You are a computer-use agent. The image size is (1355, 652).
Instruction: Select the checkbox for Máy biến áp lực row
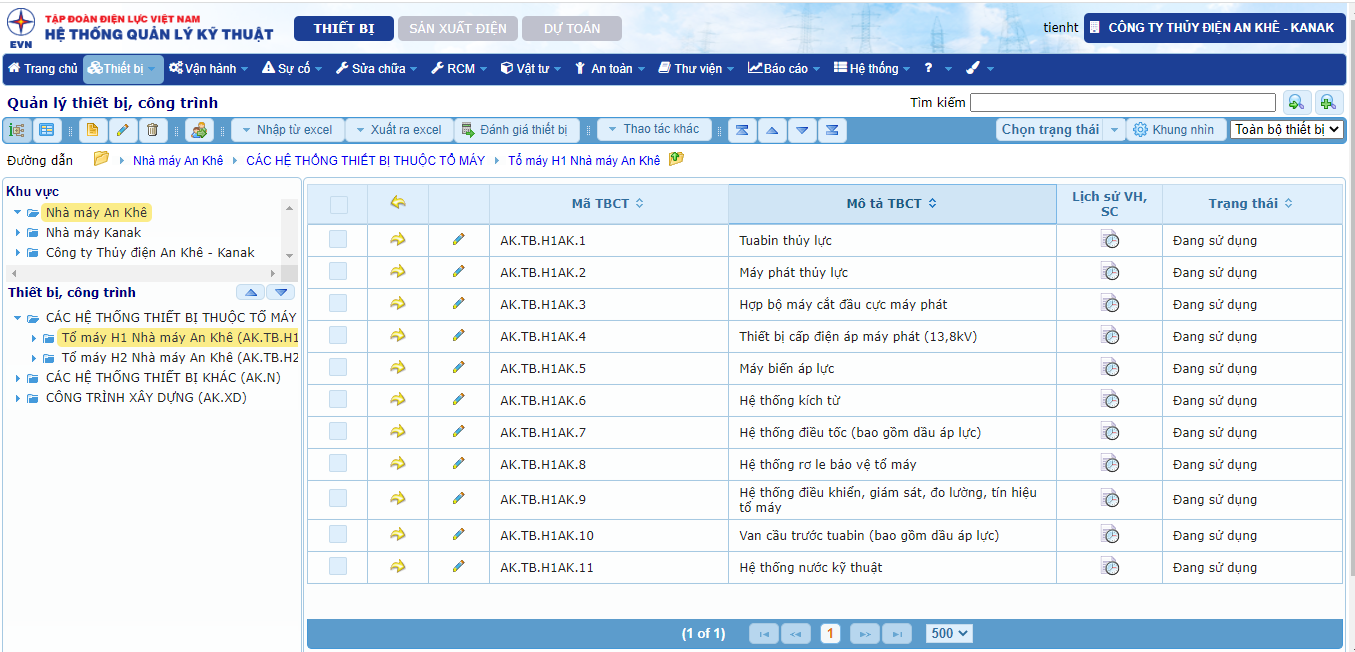338,368
